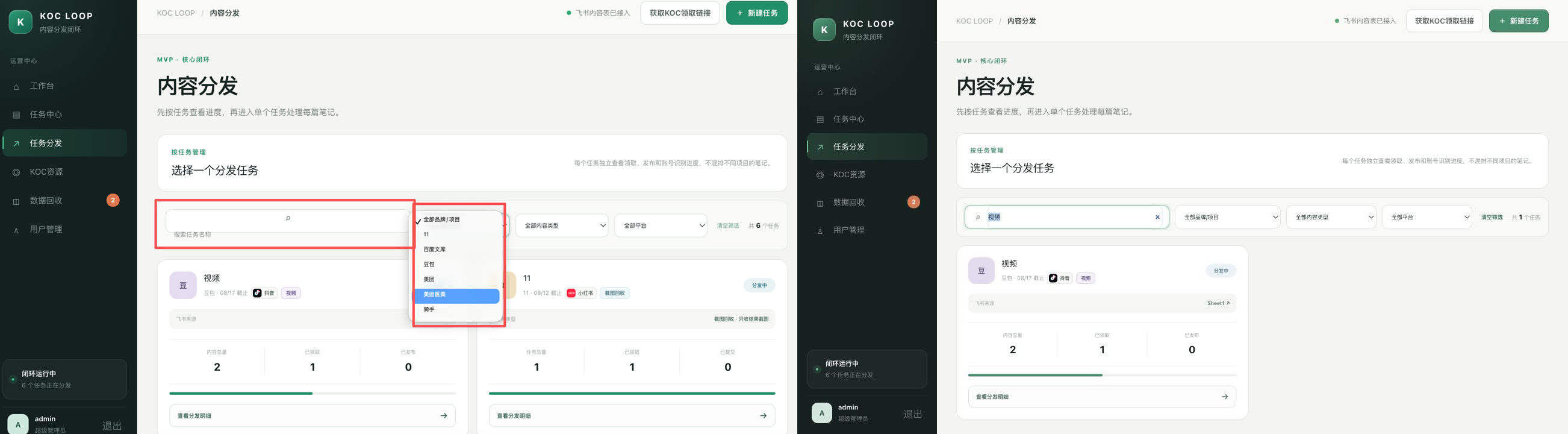Open 任务中心 in the right window sidebar
This screenshot has height=434, width=1568.
click(x=866, y=119)
